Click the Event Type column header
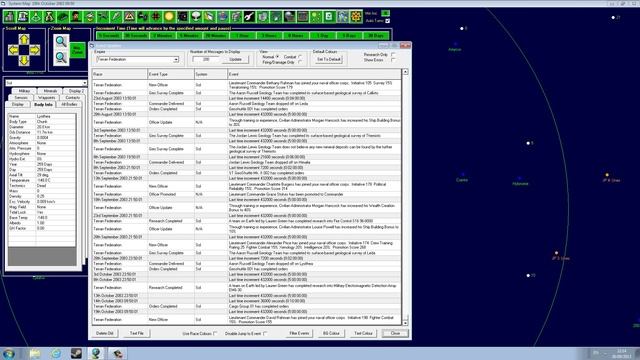640x360 pixels. (171, 74)
